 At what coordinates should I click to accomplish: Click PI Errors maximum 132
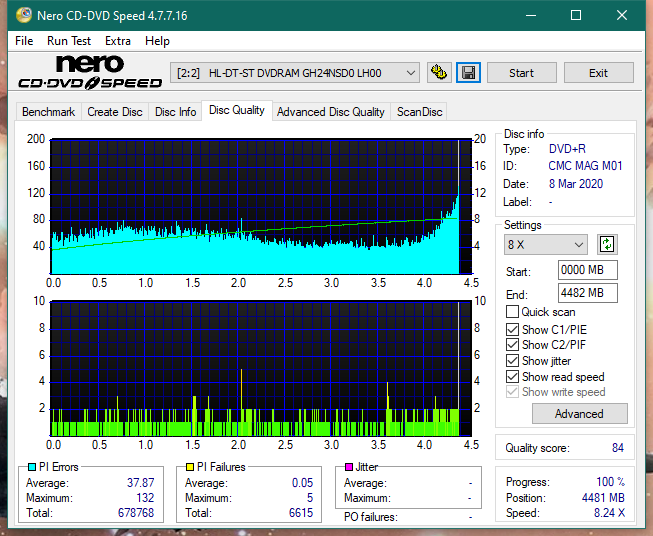[x=145, y=498]
